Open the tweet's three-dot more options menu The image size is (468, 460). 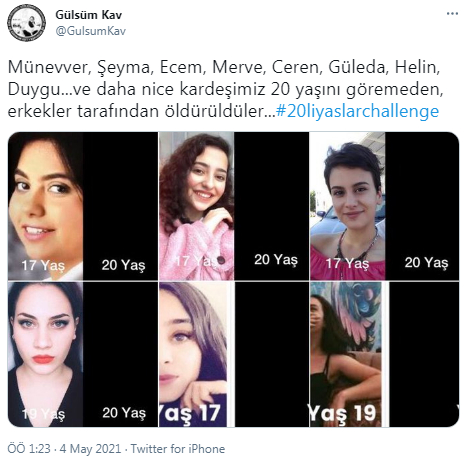tap(452, 14)
